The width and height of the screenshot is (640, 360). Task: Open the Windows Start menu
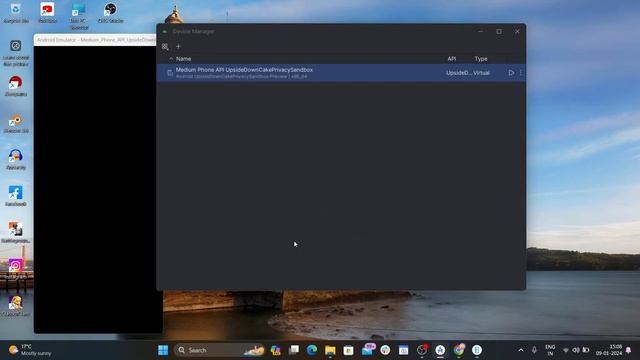pos(163,350)
